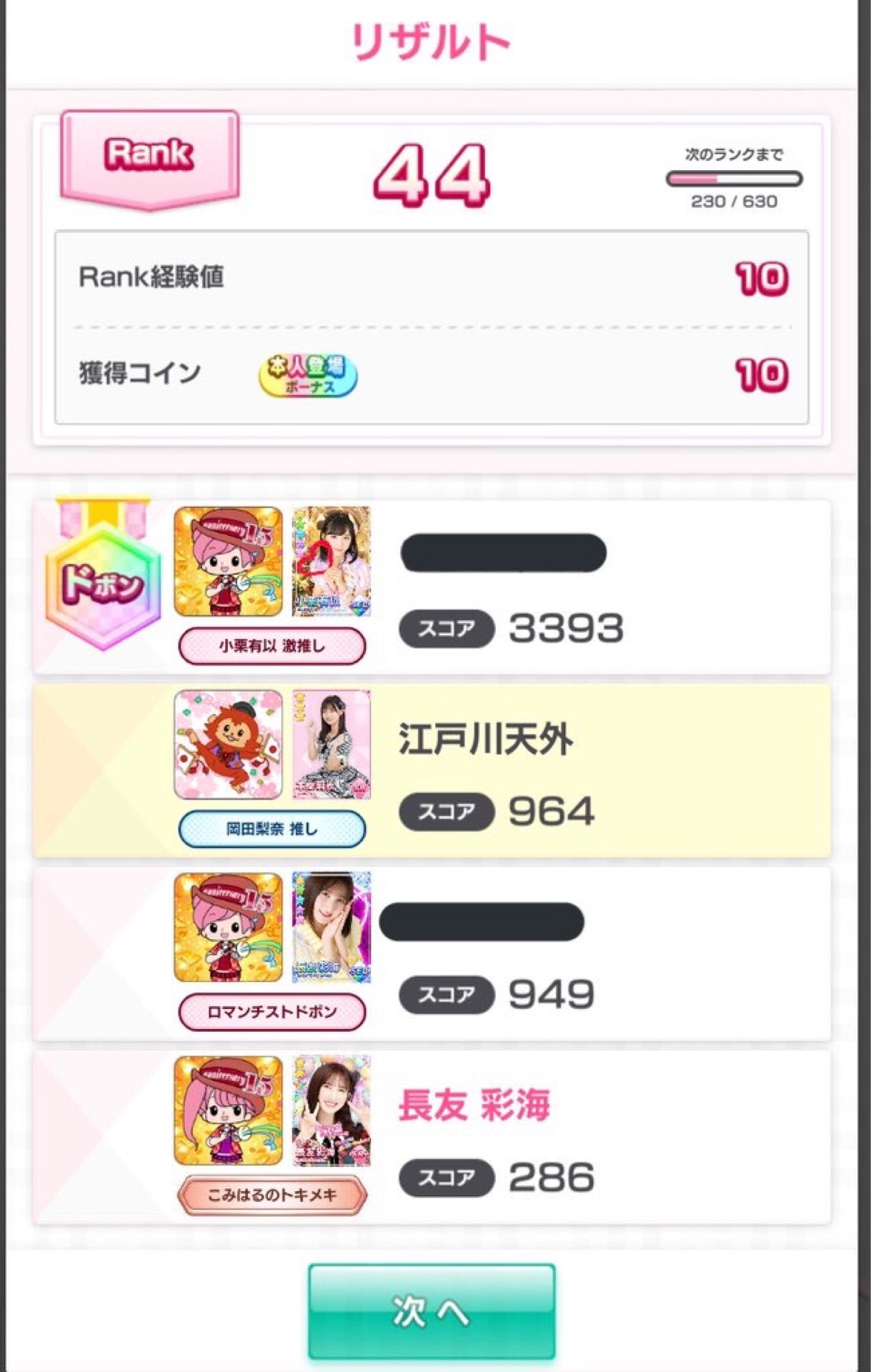
Task: Tap the ロマンチストドボン title tag
Action: tap(272, 1012)
